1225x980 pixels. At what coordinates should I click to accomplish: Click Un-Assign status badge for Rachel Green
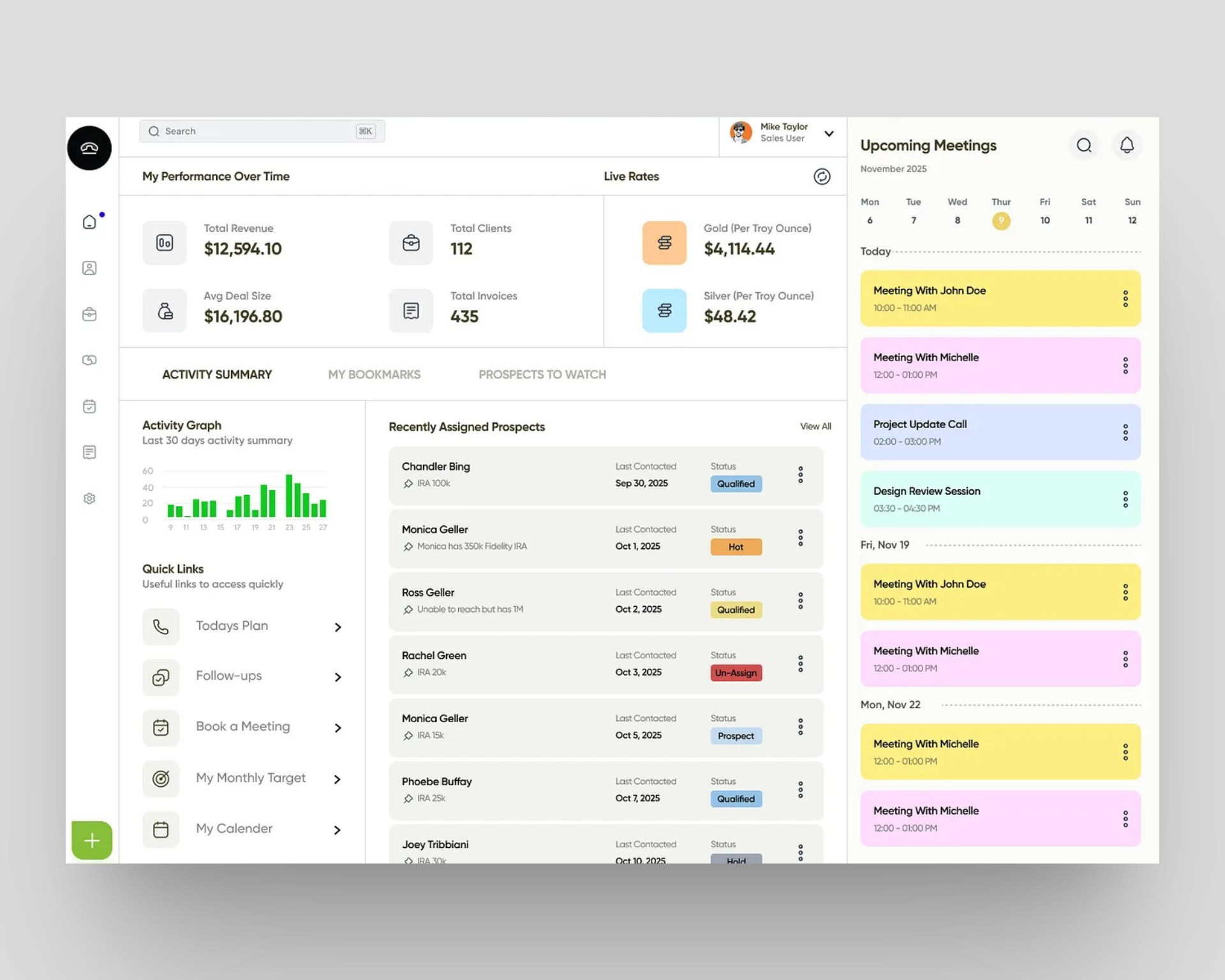pyautogui.click(x=736, y=672)
